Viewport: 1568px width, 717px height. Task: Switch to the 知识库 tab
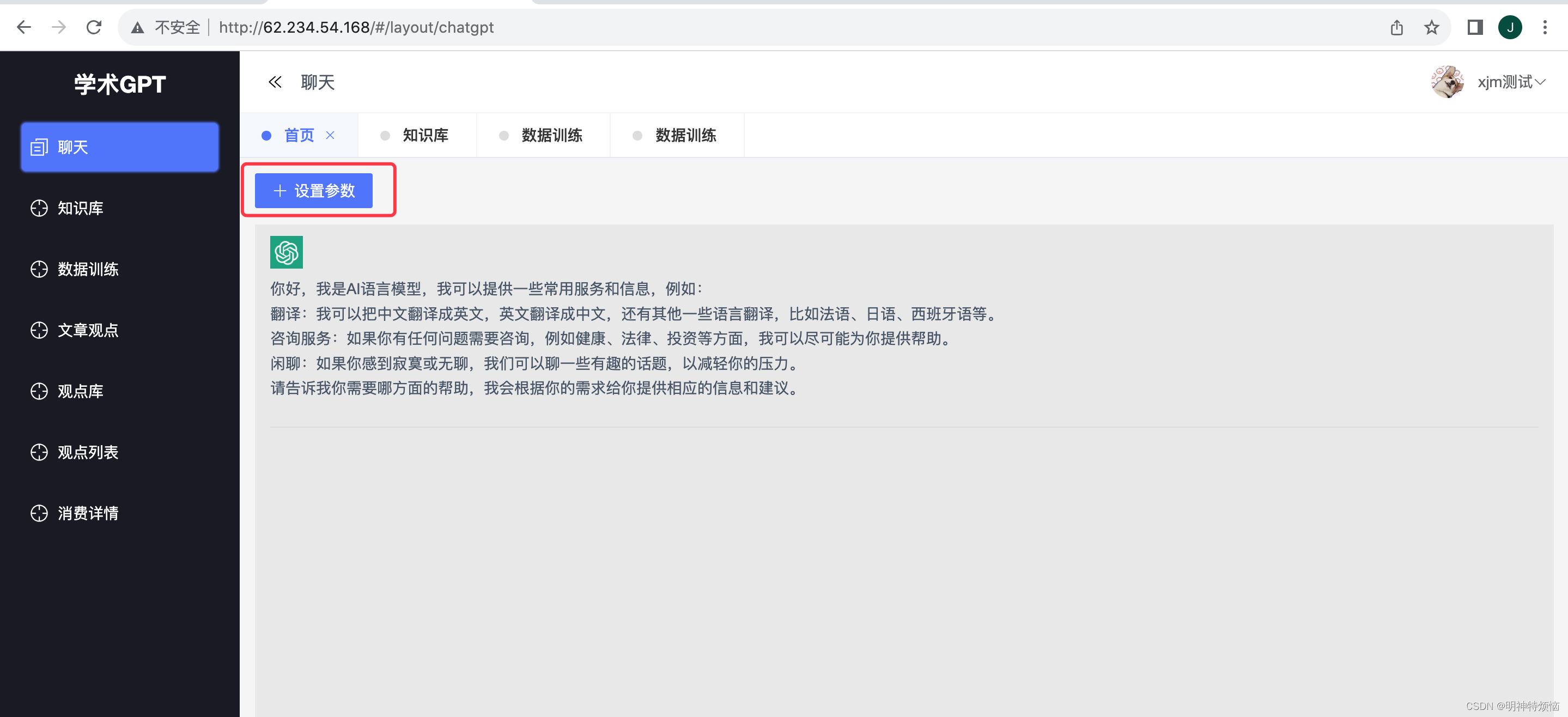[425, 135]
